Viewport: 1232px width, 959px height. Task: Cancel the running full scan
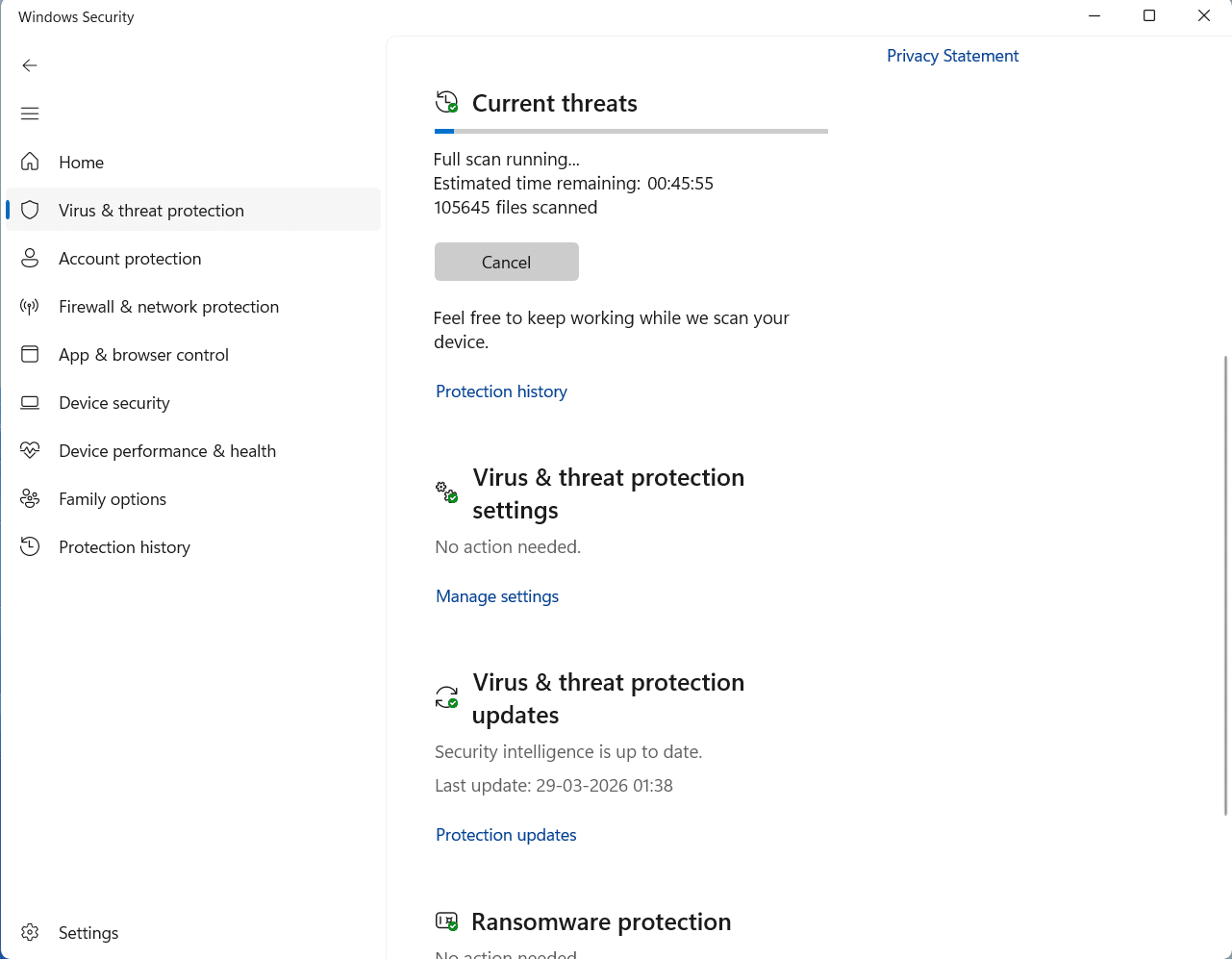click(x=506, y=262)
